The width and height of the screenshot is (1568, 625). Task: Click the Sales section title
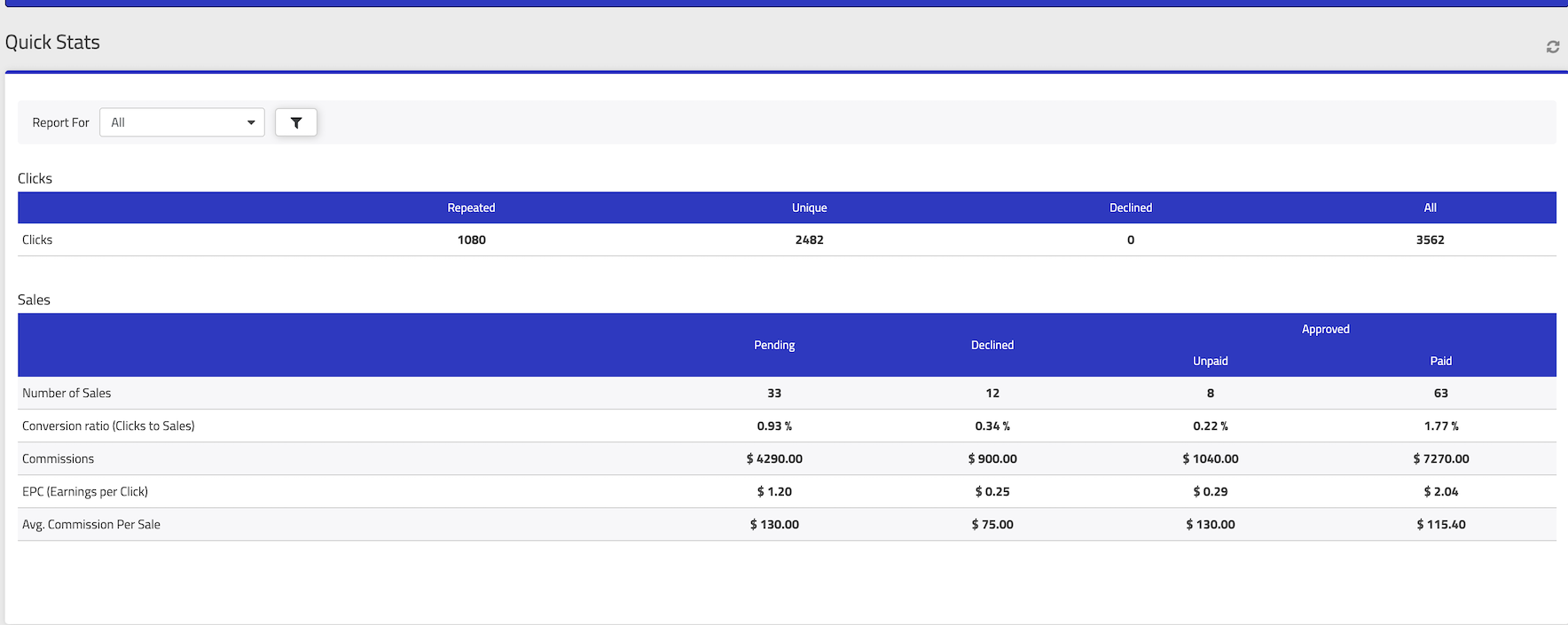point(34,300)
